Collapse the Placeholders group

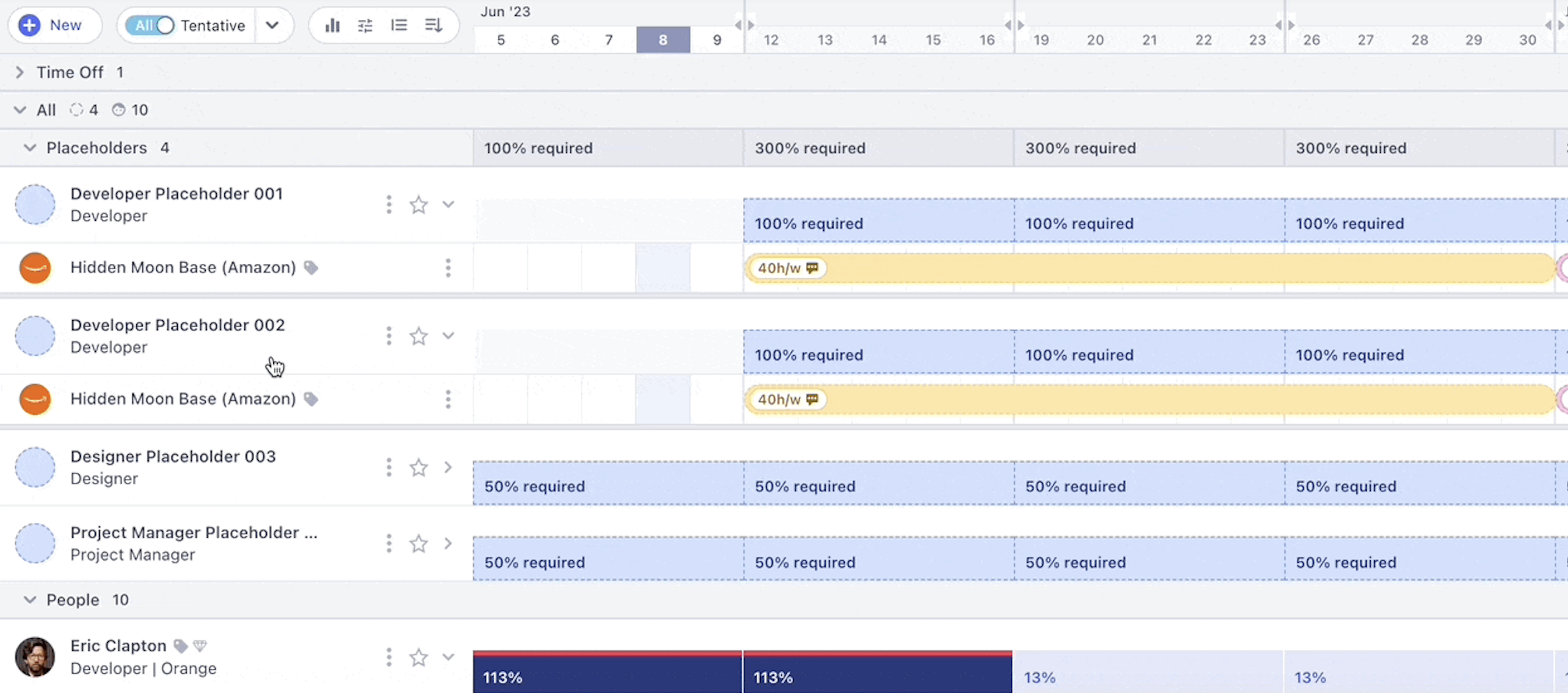[x=30, y=147]
